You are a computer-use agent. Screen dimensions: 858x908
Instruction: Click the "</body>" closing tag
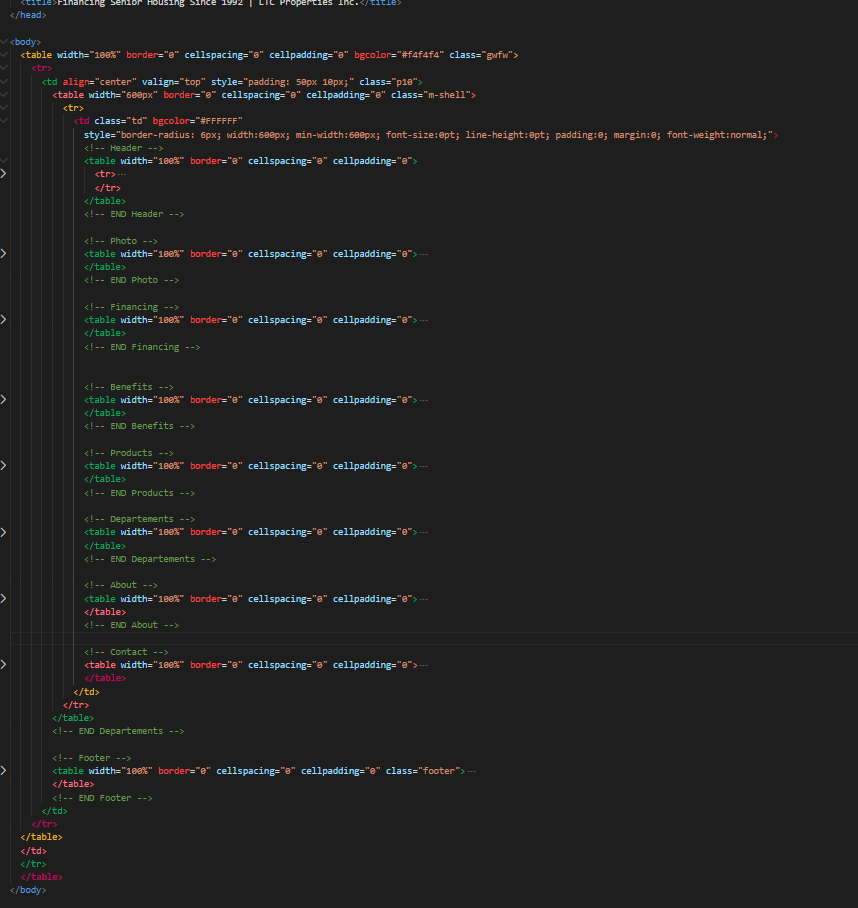28,890
